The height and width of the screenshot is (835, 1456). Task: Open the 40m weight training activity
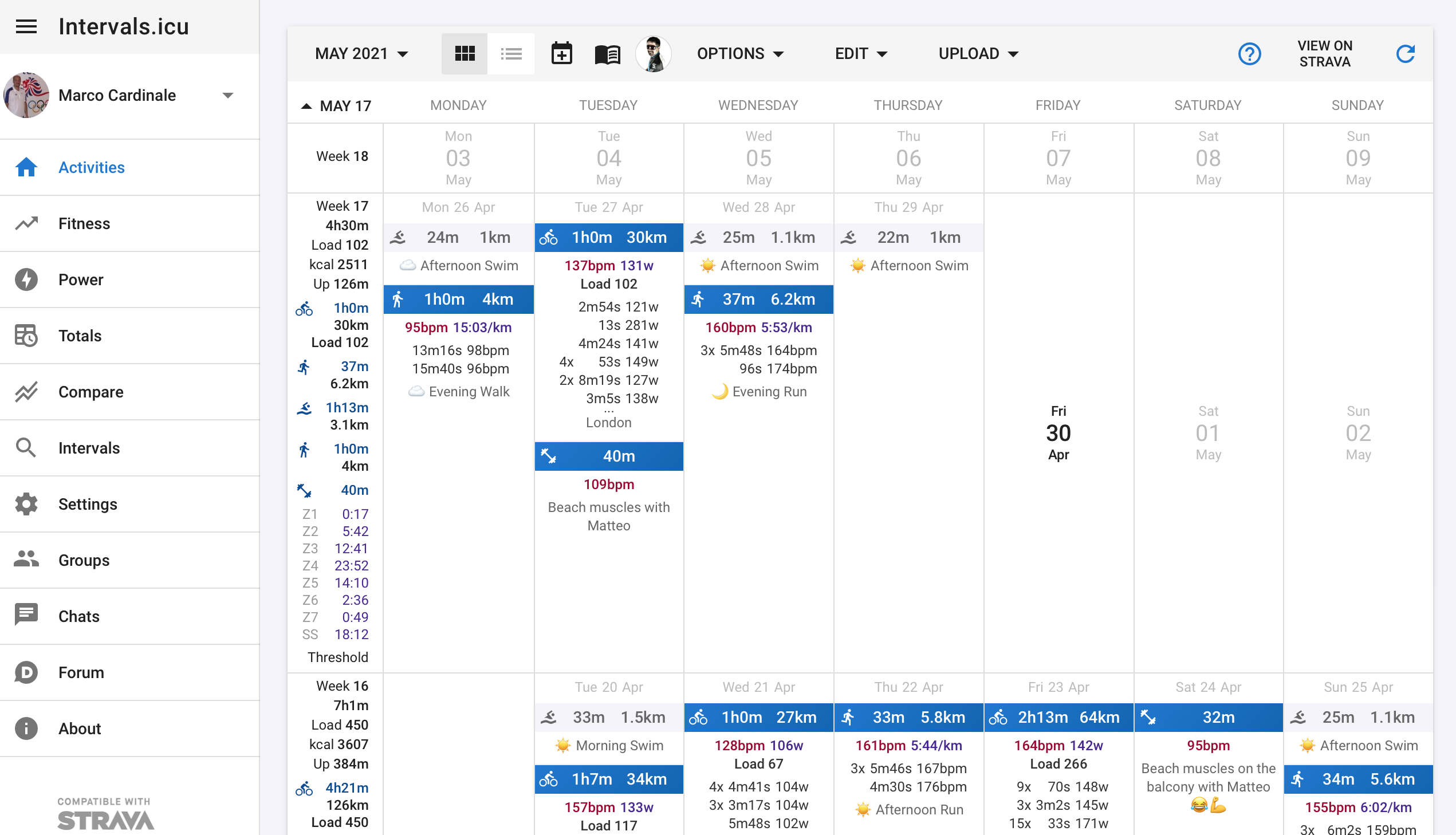click(x=608, y=456)
